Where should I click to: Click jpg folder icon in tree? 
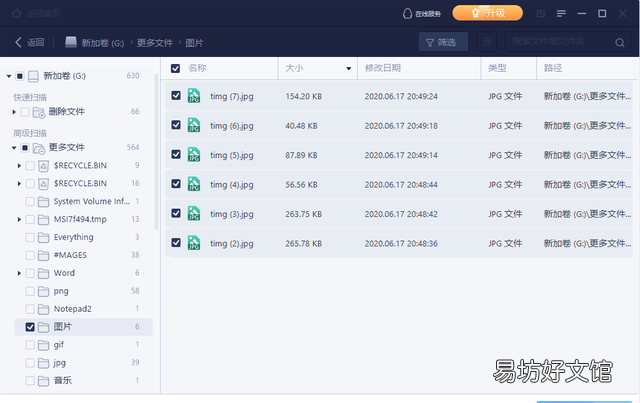pos(43,363)
